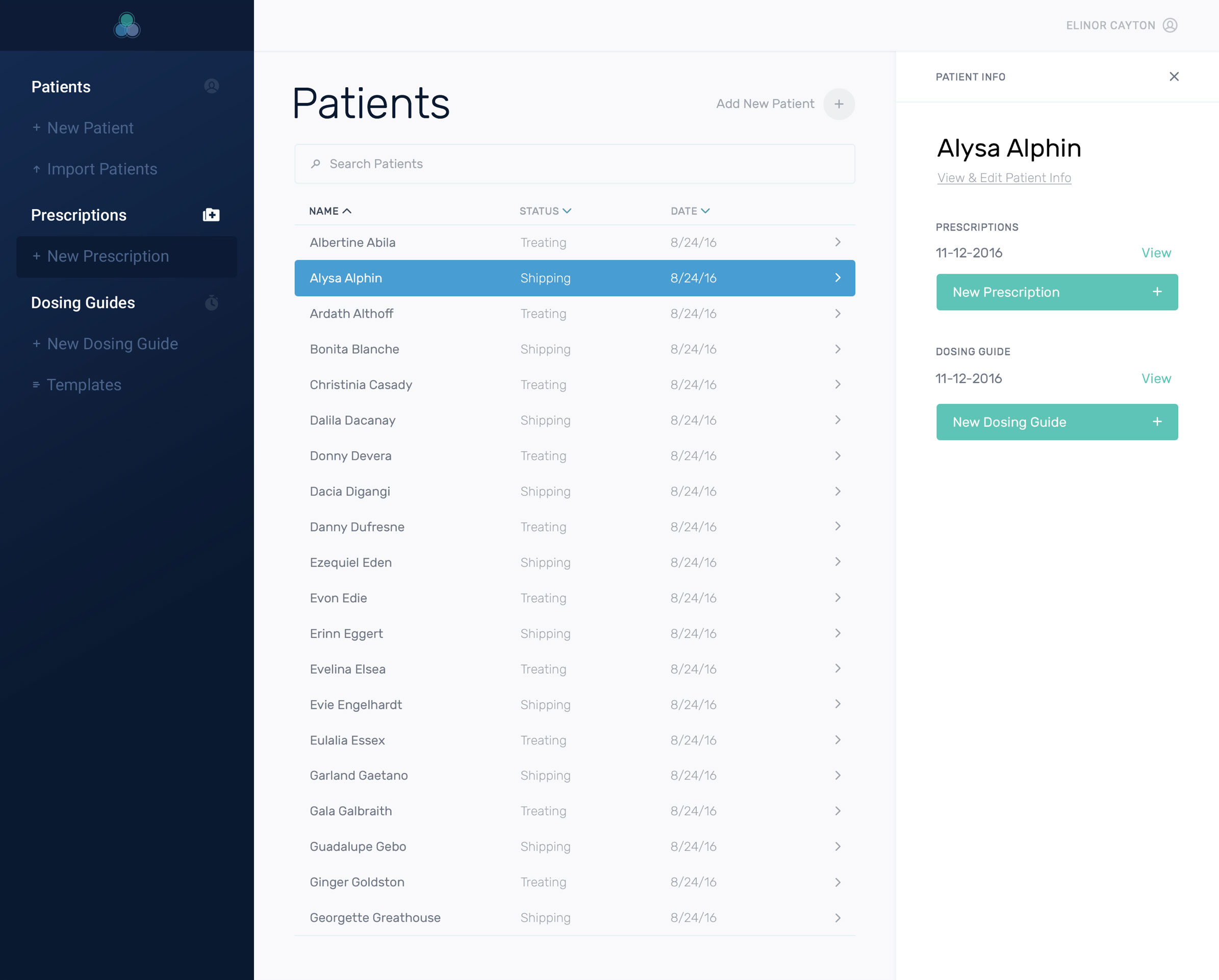Click the list icon before Templates
The image size is (1219, 980).
36,385
